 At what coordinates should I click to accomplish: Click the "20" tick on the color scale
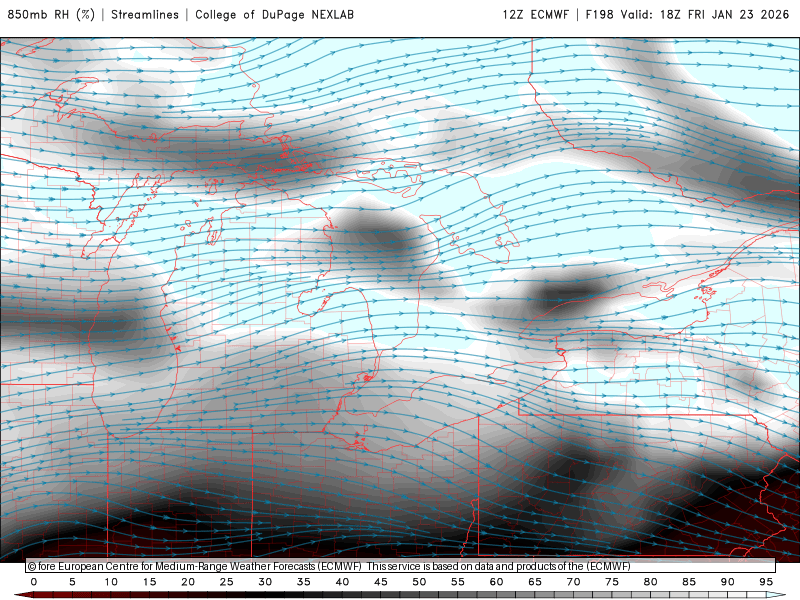tap(188, 582)
